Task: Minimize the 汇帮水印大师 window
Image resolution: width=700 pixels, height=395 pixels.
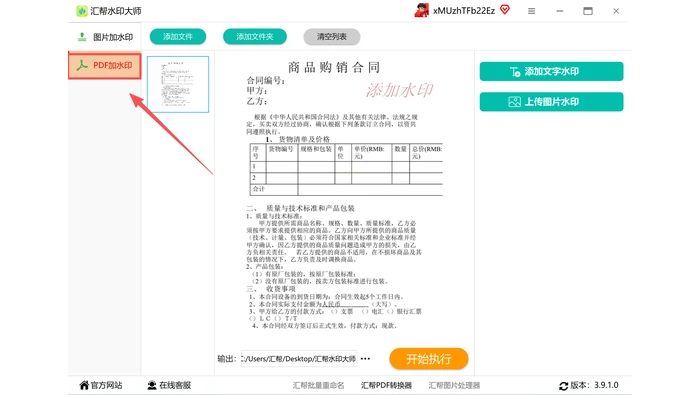Action: 559,11
